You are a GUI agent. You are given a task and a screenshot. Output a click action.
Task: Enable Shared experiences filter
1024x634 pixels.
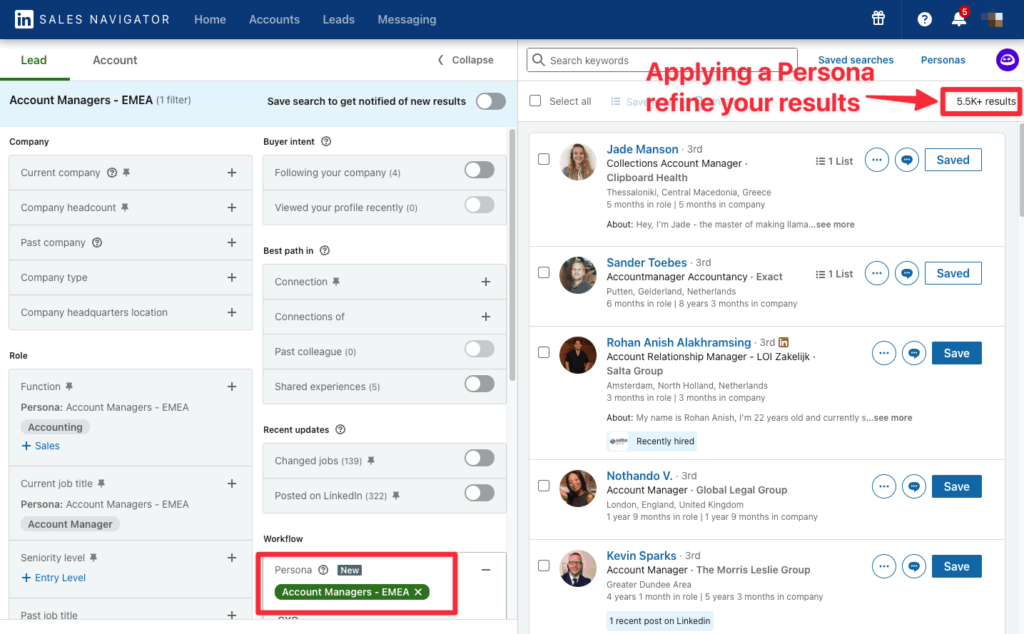tap(479, 384)
